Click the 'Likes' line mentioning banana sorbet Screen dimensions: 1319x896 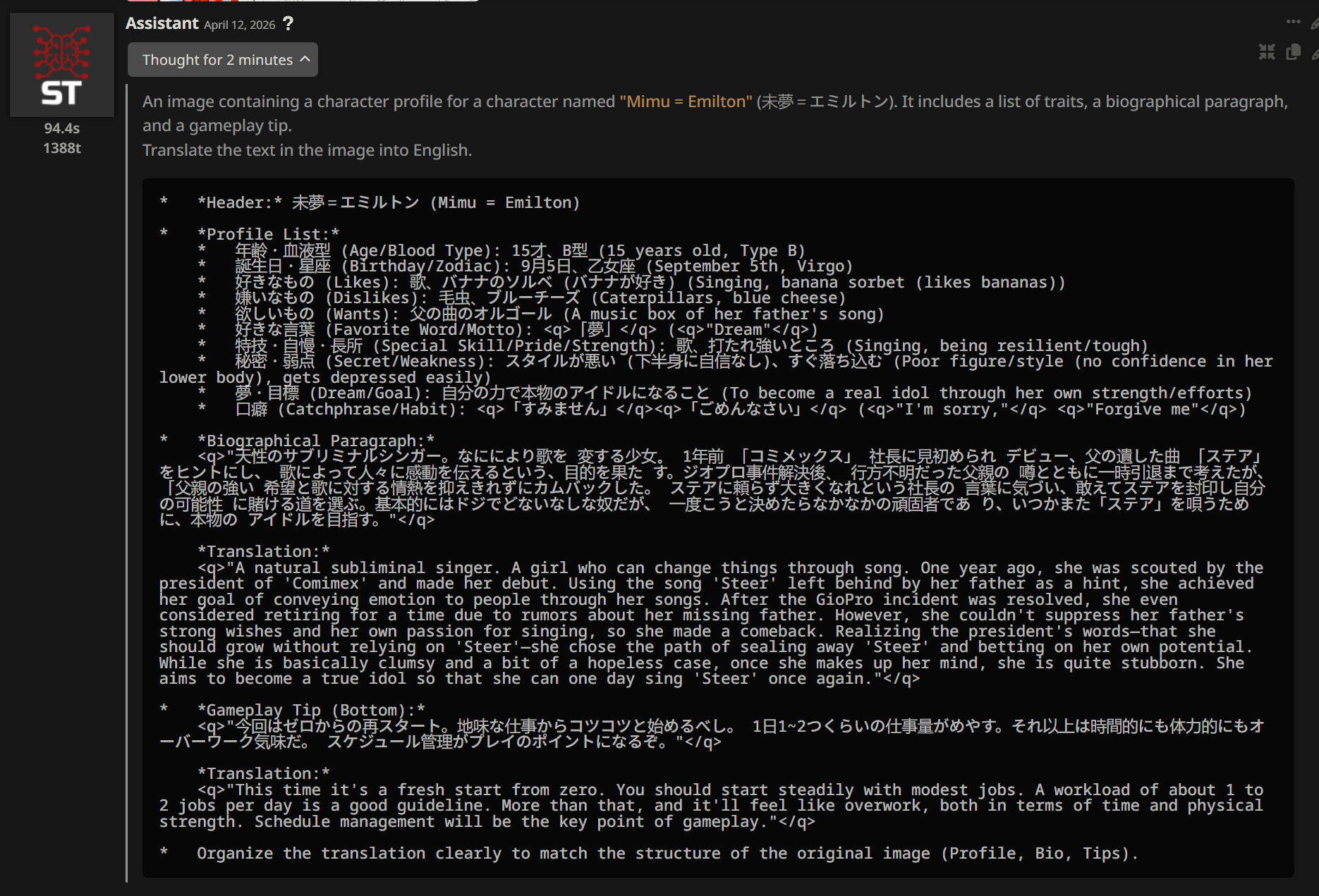point(631,282)
